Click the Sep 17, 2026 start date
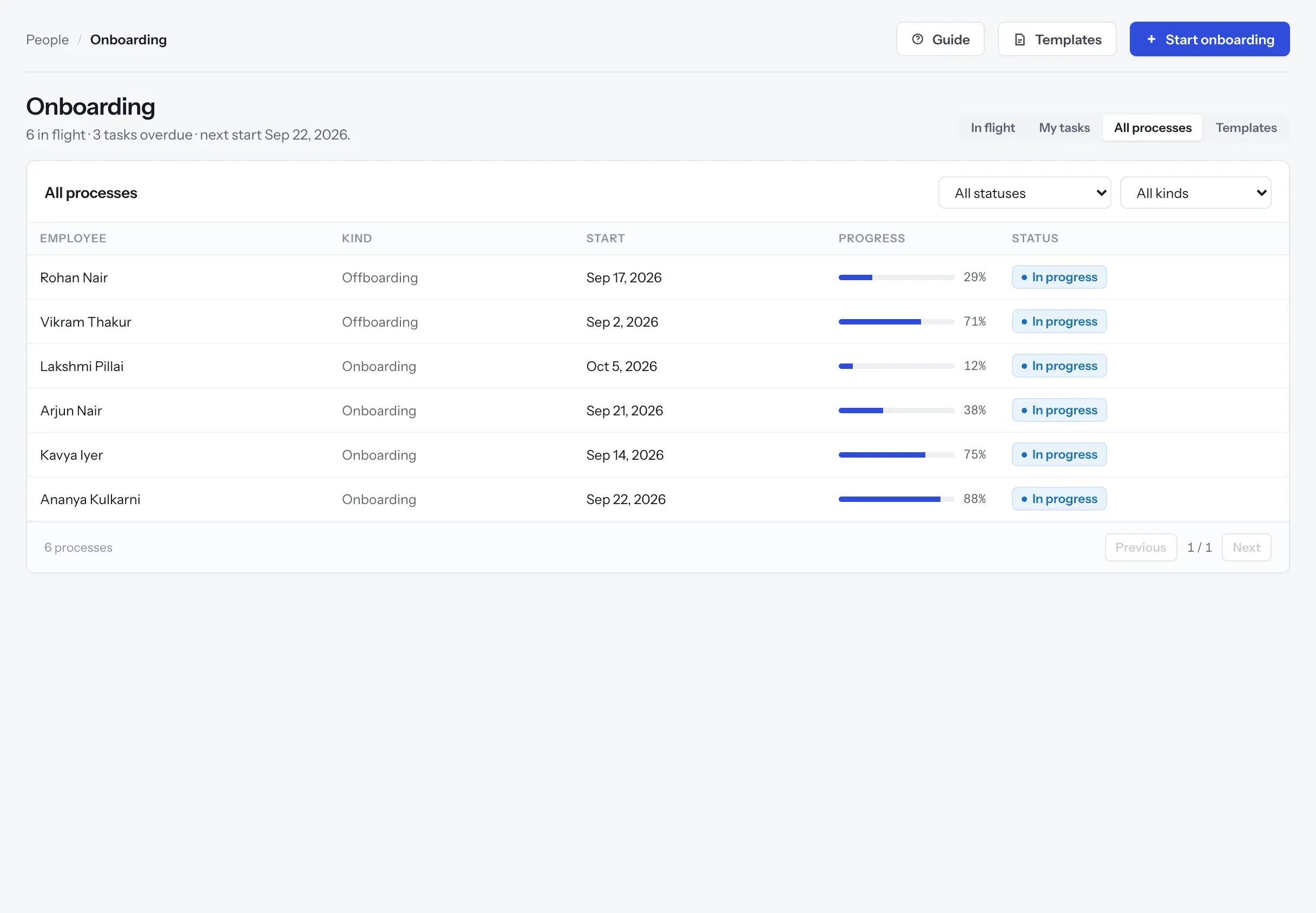 (624, 277)
